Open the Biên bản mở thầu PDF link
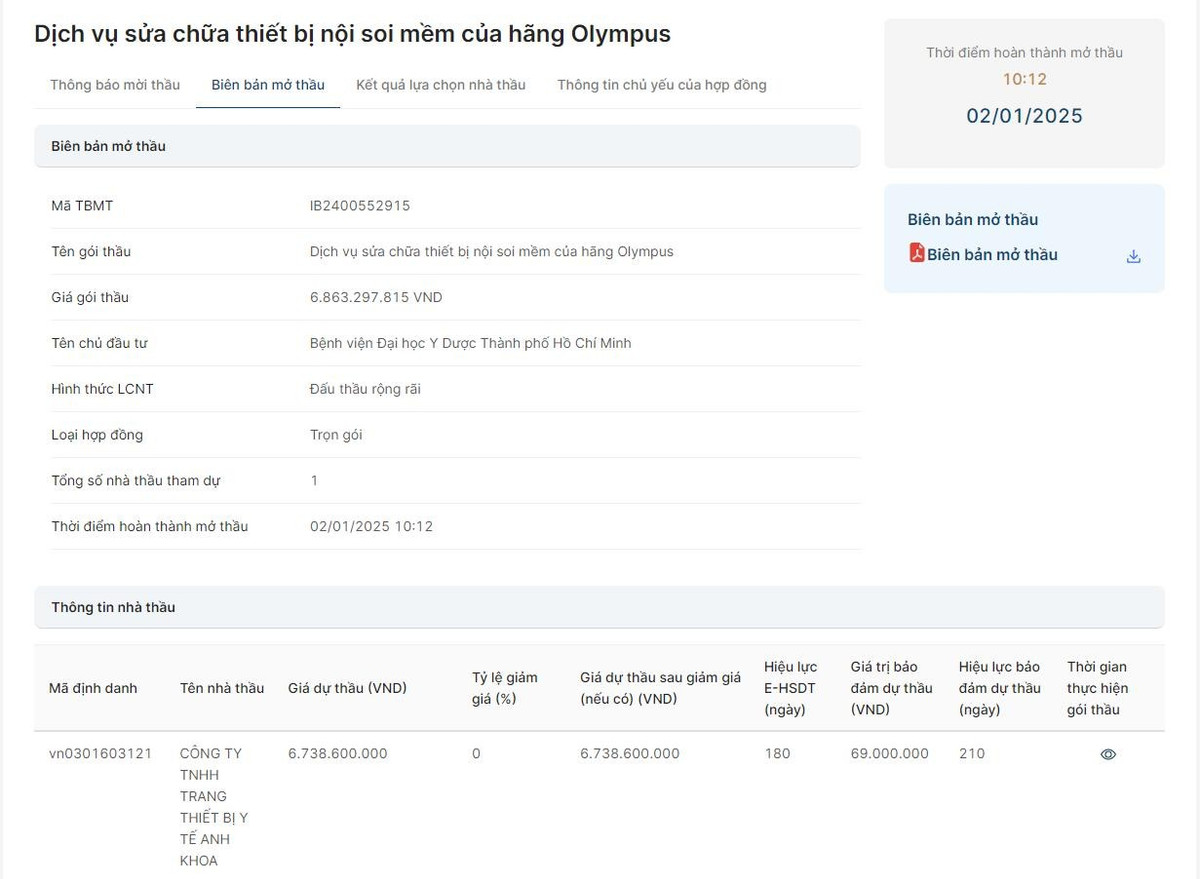The height and width of the screenshot is (879, 1200). click(991, 255)
